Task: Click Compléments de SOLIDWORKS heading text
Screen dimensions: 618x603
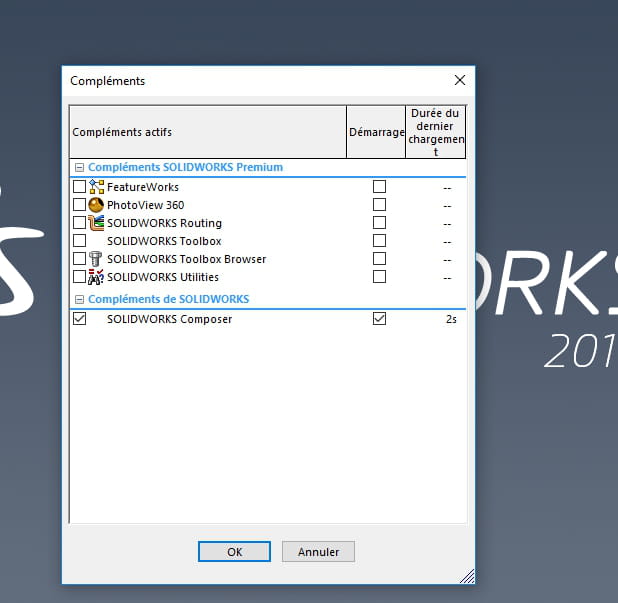Action: [169, 299]
